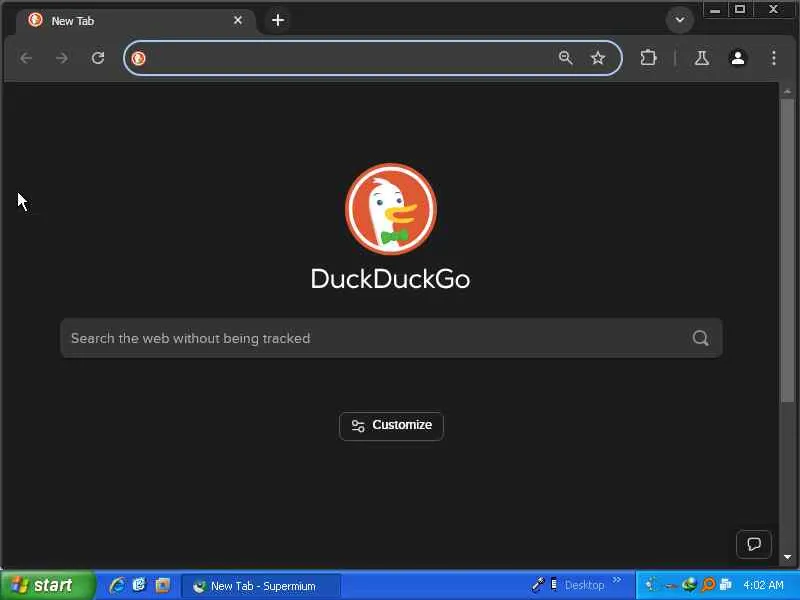The width and height of the screenshot is (800, 600).
Task: Focus the 'Search the web without being tracked' box
Action: 391,338
